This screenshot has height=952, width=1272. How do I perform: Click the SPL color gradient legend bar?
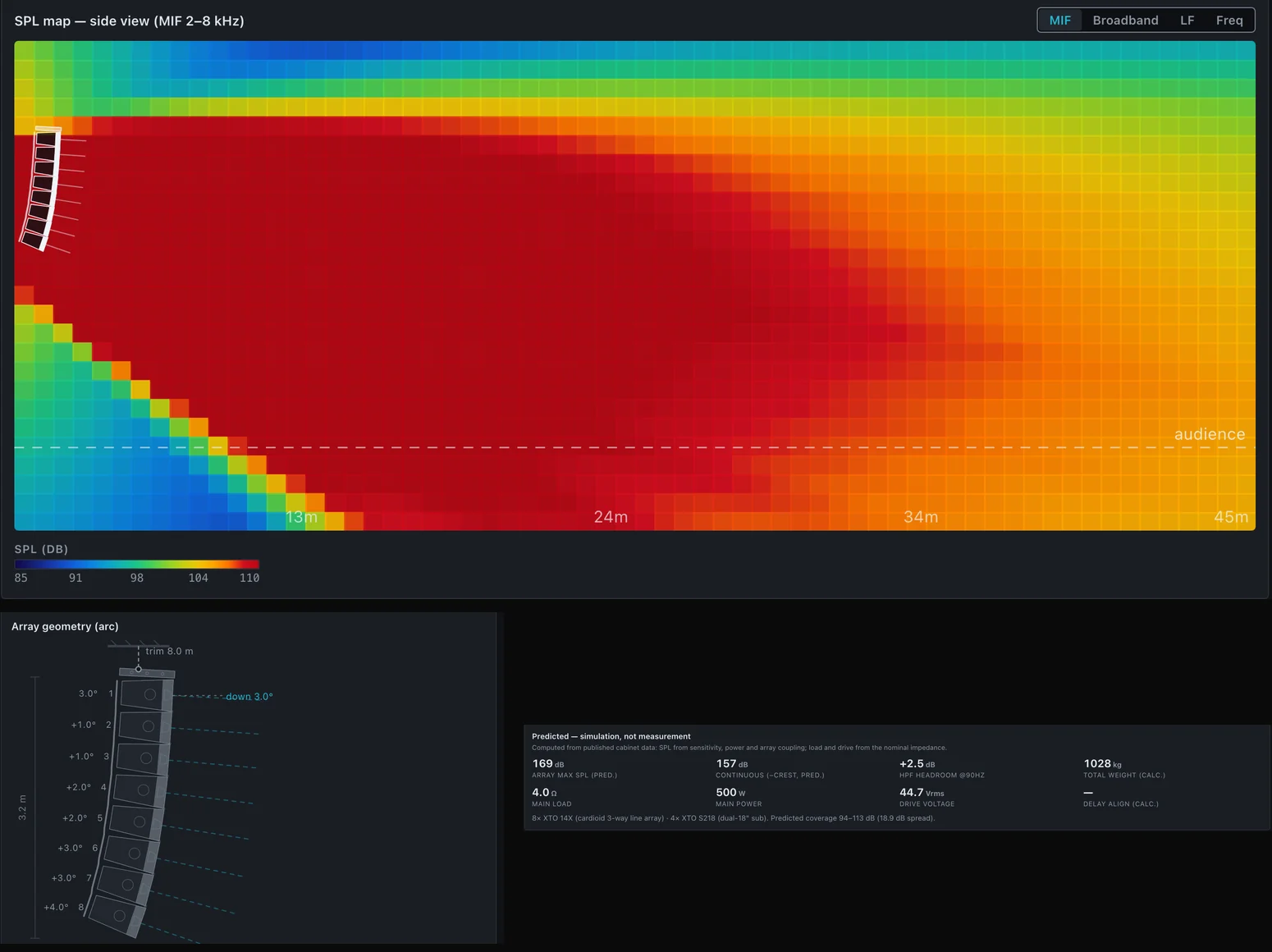tap(136, 564)
